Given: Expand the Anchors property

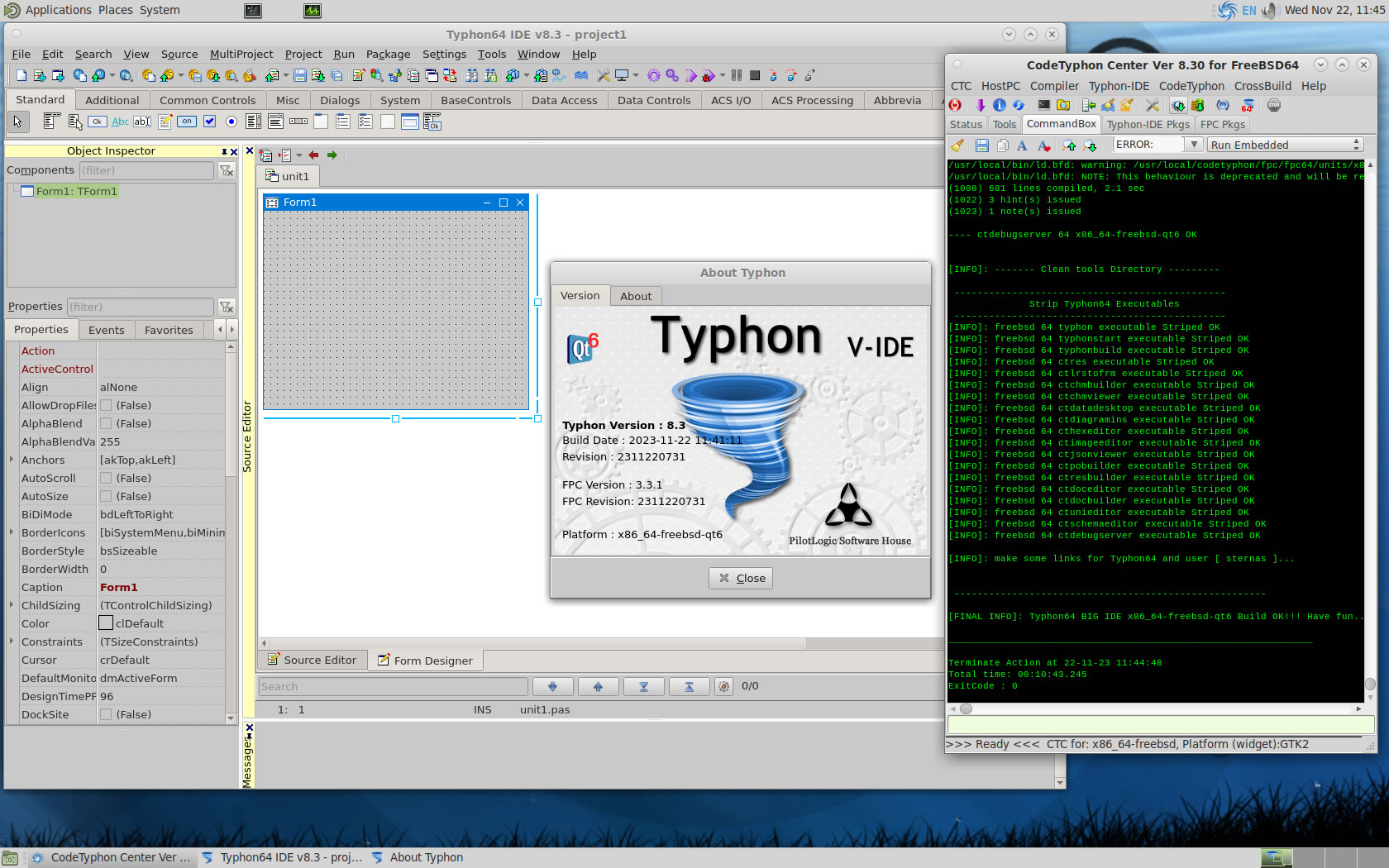Looking at the screenshot, I should (12, 460).
